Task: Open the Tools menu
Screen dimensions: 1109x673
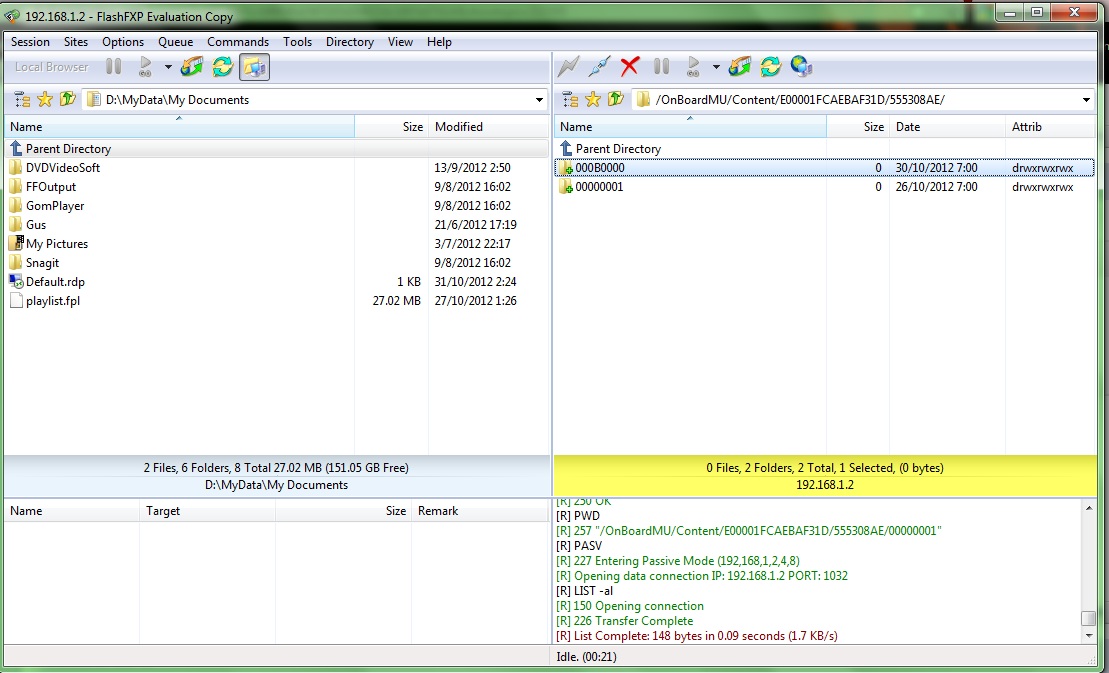Action: coord(297,42)
